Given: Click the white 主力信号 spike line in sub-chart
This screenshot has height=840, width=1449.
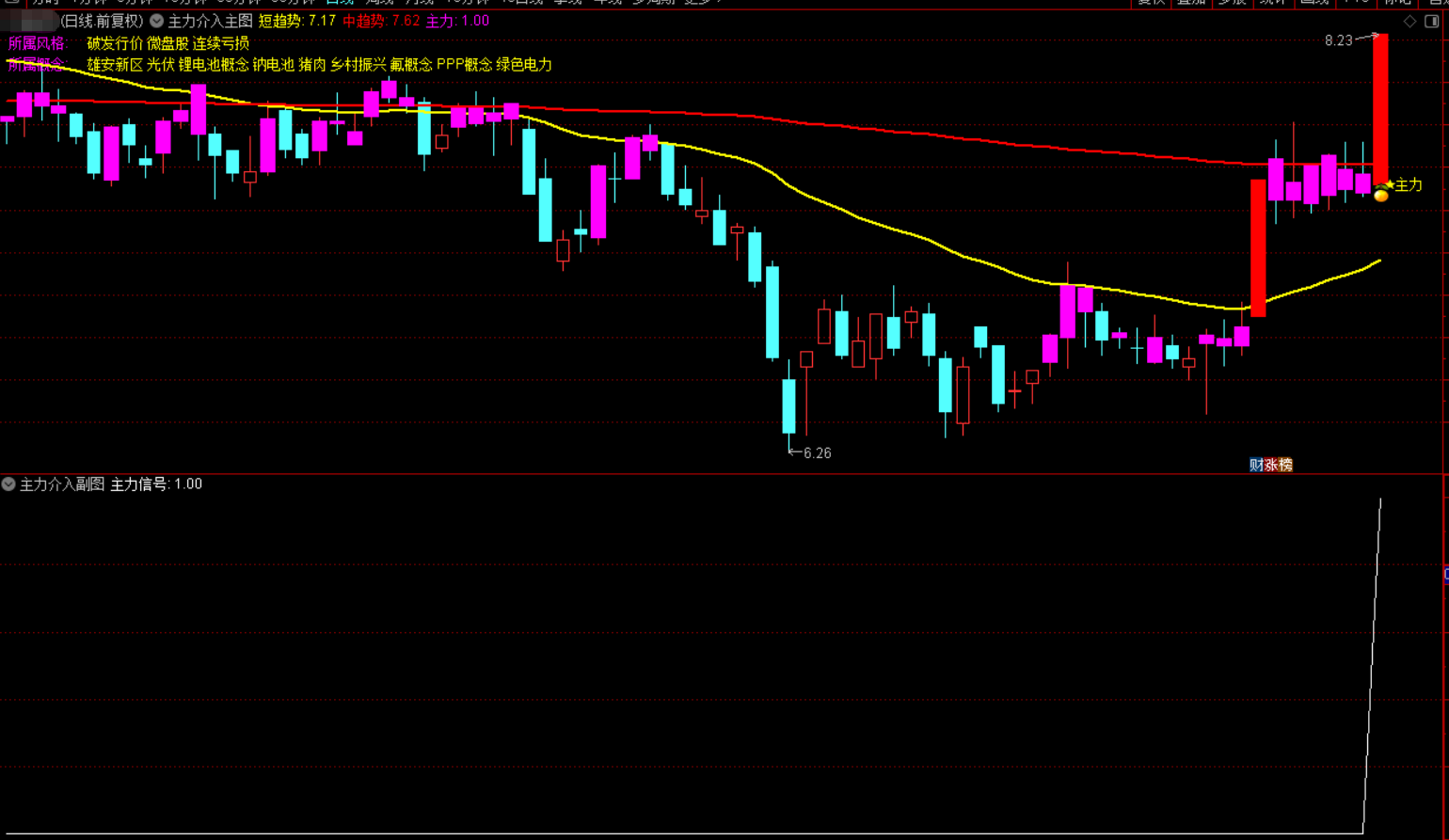Looking at the screenshot, I should [1372, 666].
